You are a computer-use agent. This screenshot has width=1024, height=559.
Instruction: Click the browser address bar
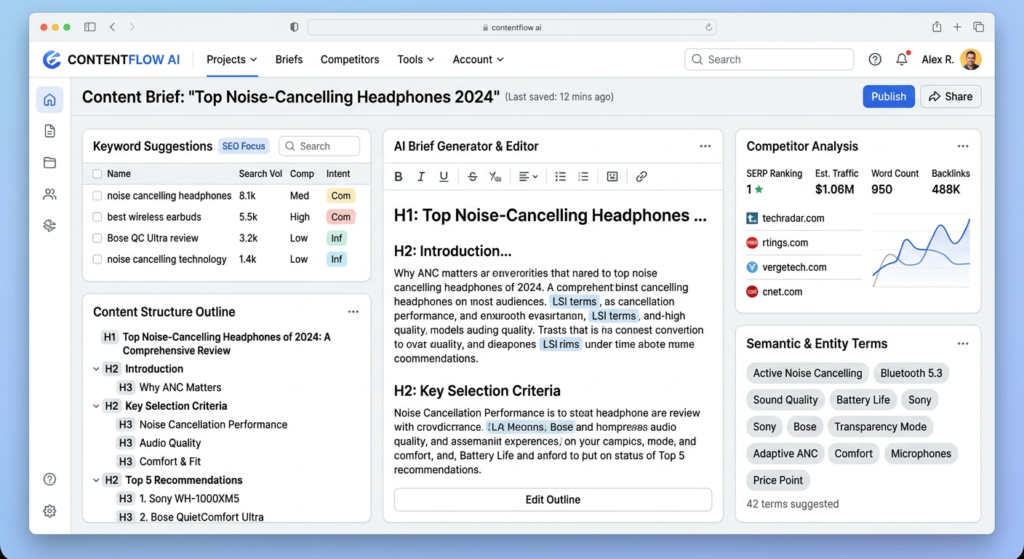(x=512, y=27)
